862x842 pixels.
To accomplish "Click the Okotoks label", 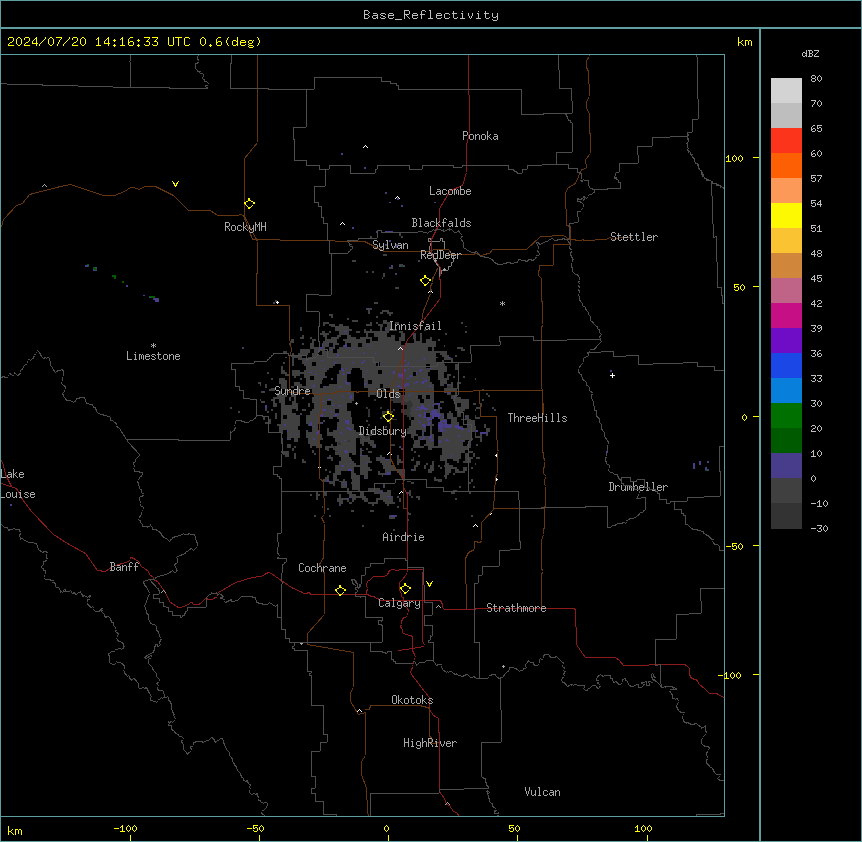I will (x=412, y=700).
